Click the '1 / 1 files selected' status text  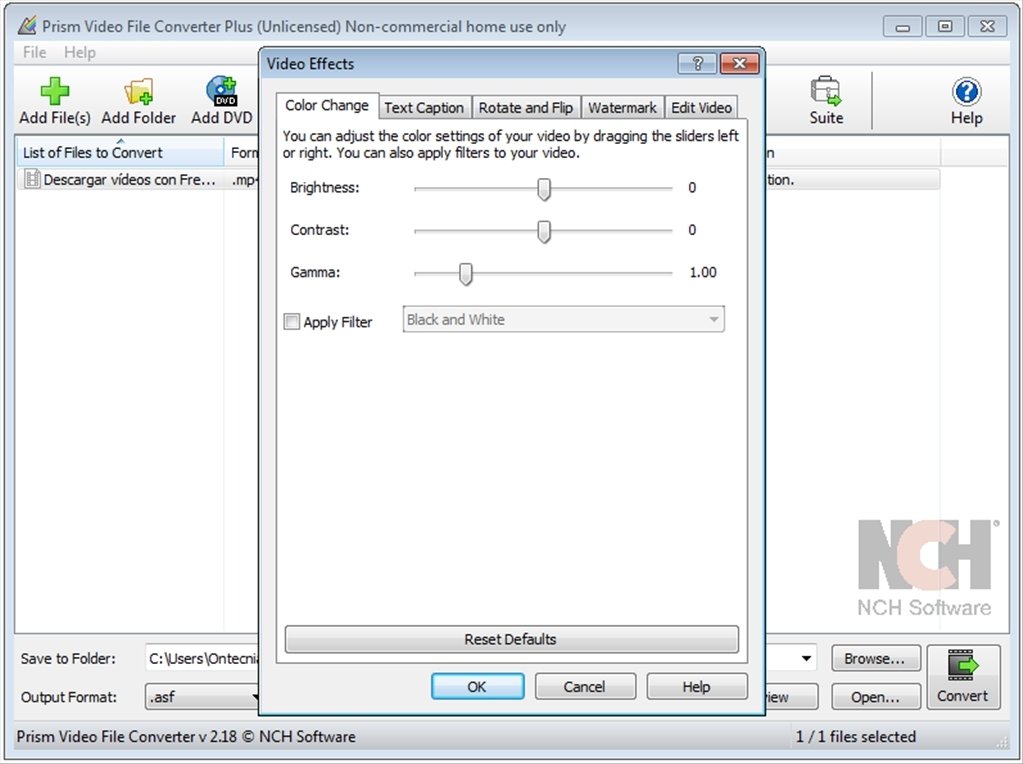855,737
